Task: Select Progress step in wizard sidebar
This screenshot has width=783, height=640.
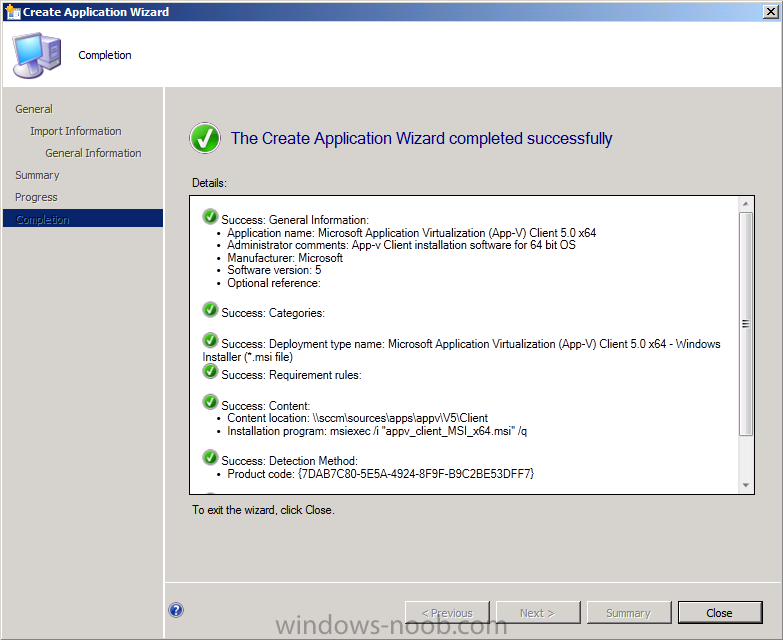Action: [36, 197]
